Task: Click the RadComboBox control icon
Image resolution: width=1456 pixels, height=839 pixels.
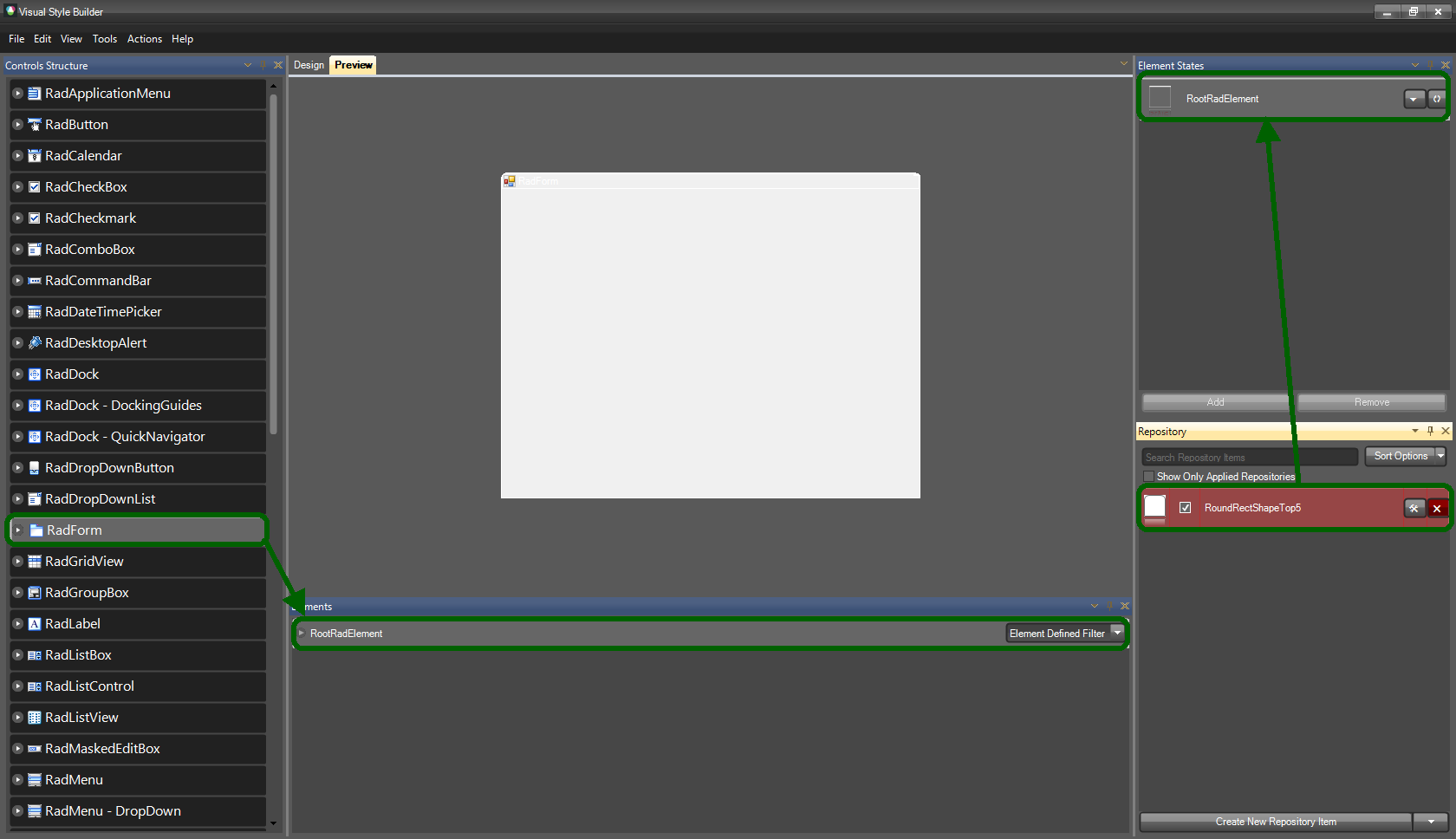Action: (x=35, y=250)
